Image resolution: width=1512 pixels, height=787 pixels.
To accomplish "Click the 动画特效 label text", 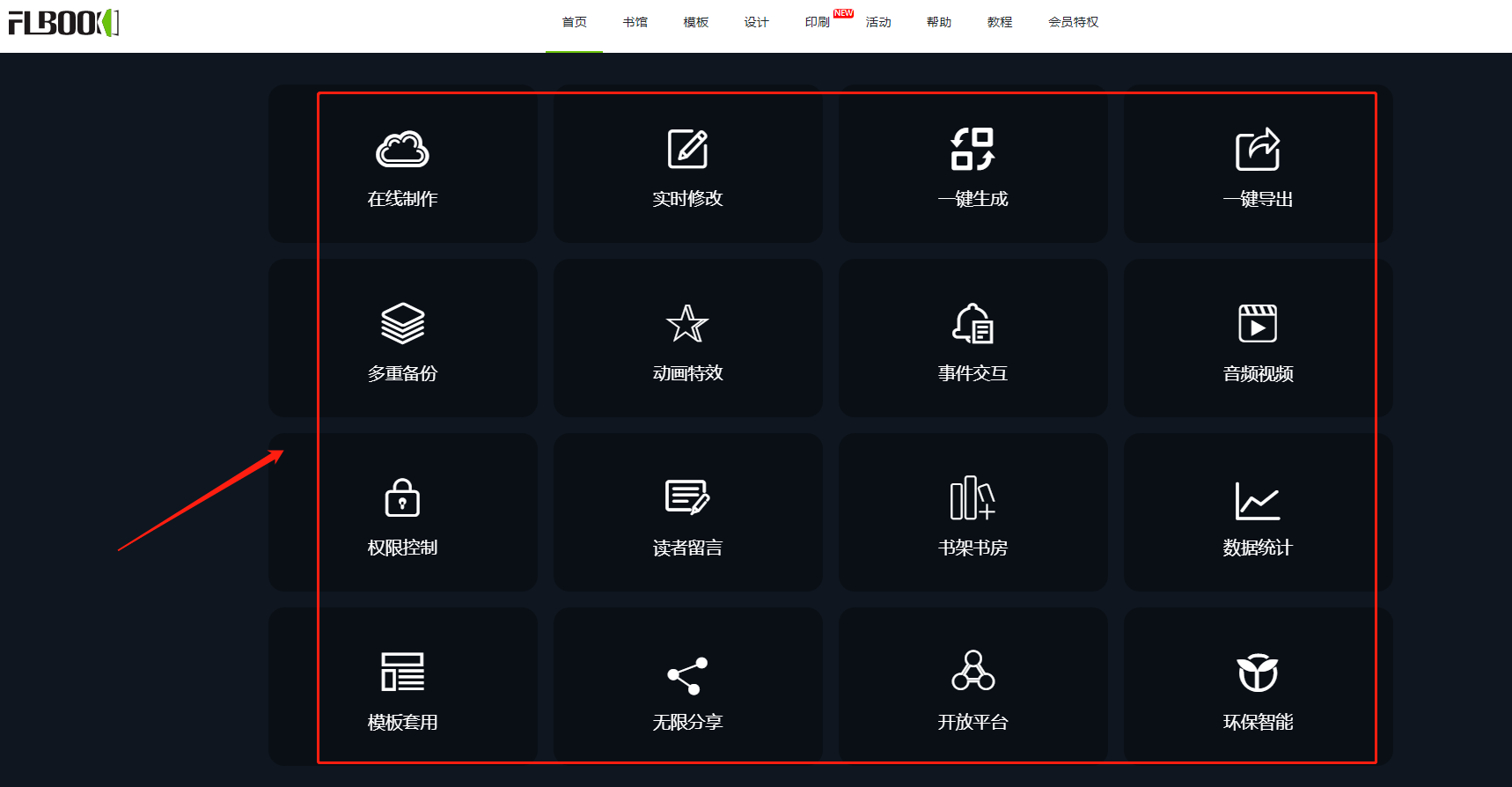I will click(x=687, y=373).
